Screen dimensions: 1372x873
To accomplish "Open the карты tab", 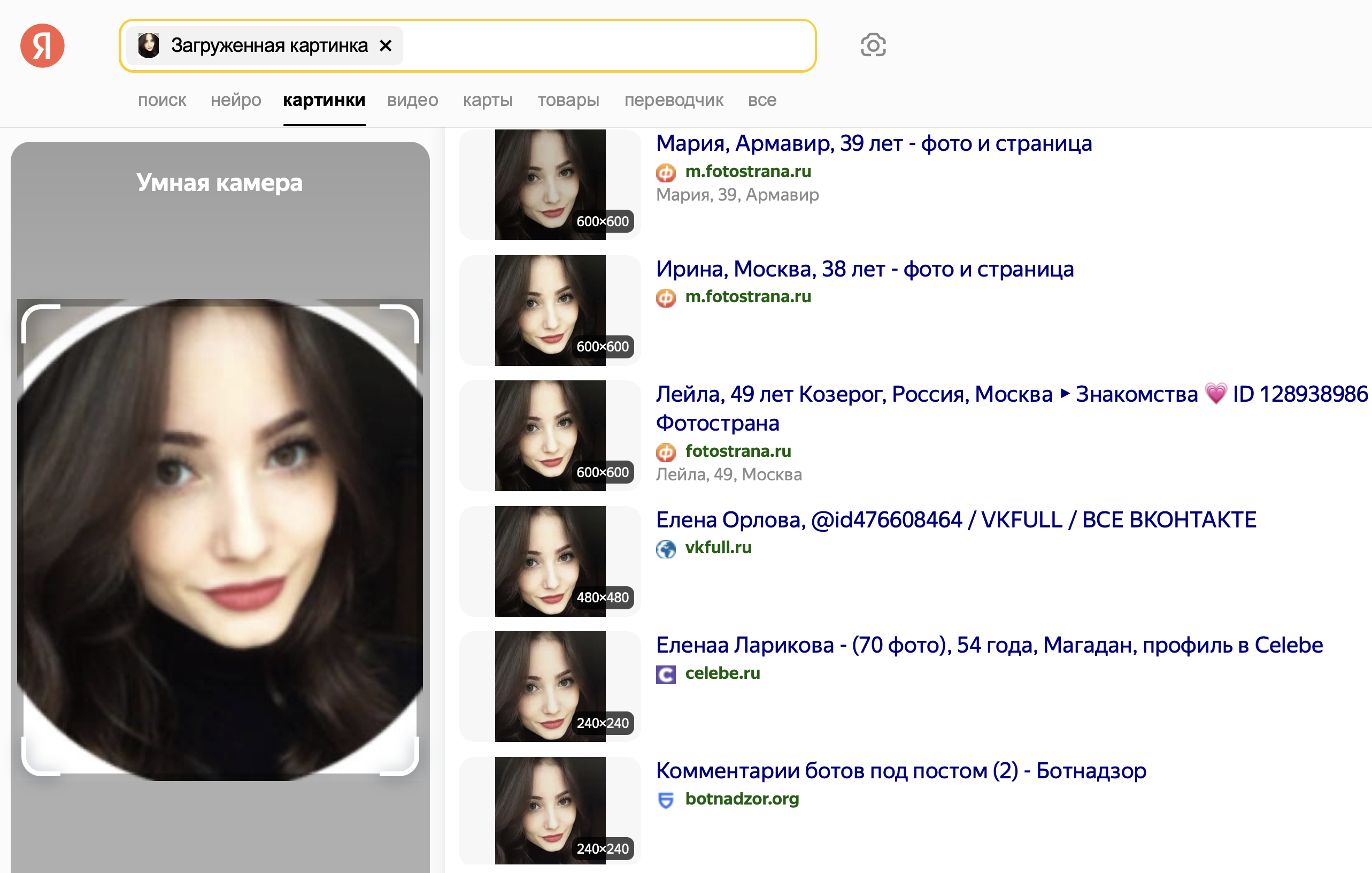I will (488, 100).
